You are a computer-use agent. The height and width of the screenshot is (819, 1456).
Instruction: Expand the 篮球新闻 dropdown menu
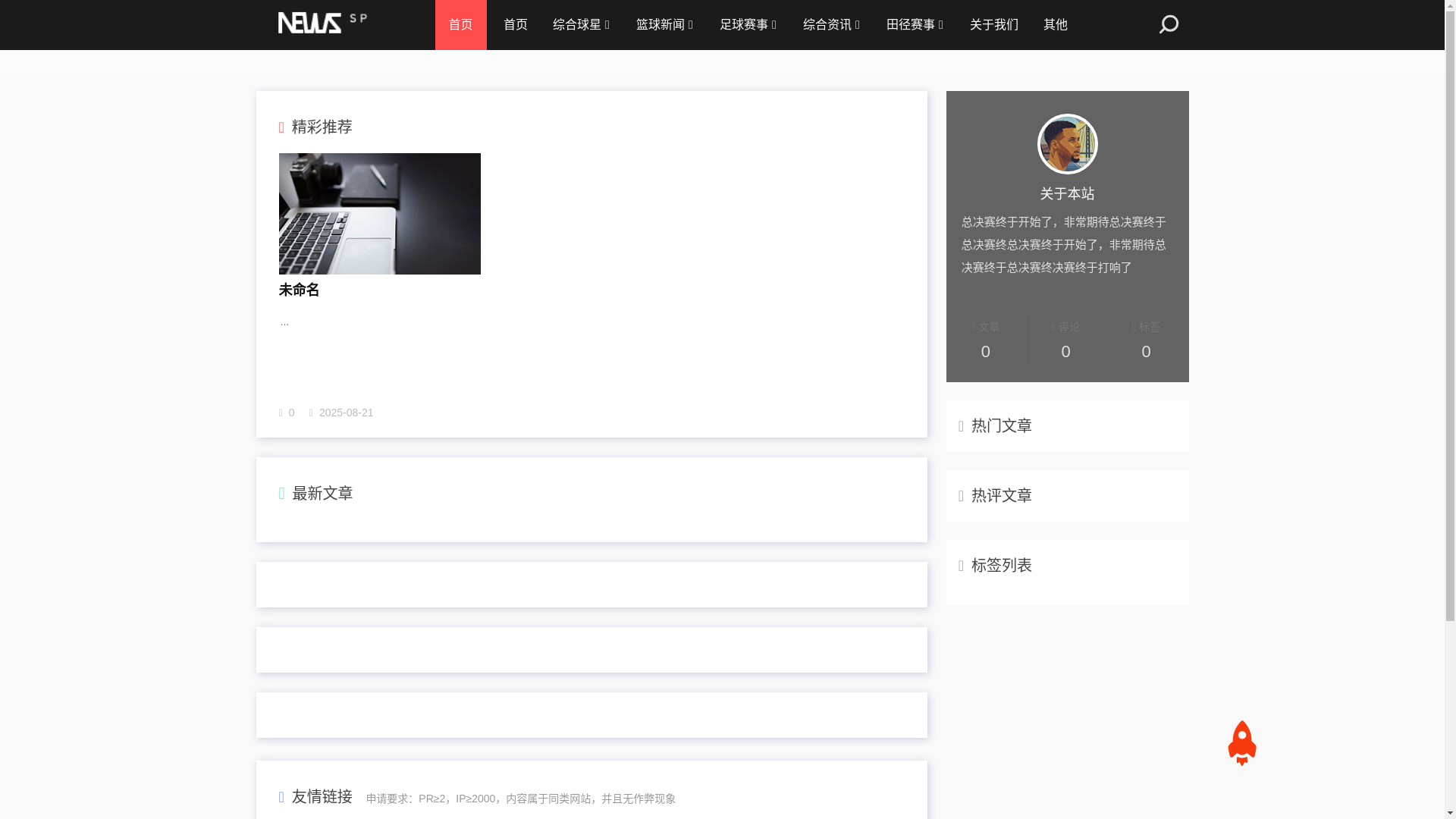pos(665,25)
